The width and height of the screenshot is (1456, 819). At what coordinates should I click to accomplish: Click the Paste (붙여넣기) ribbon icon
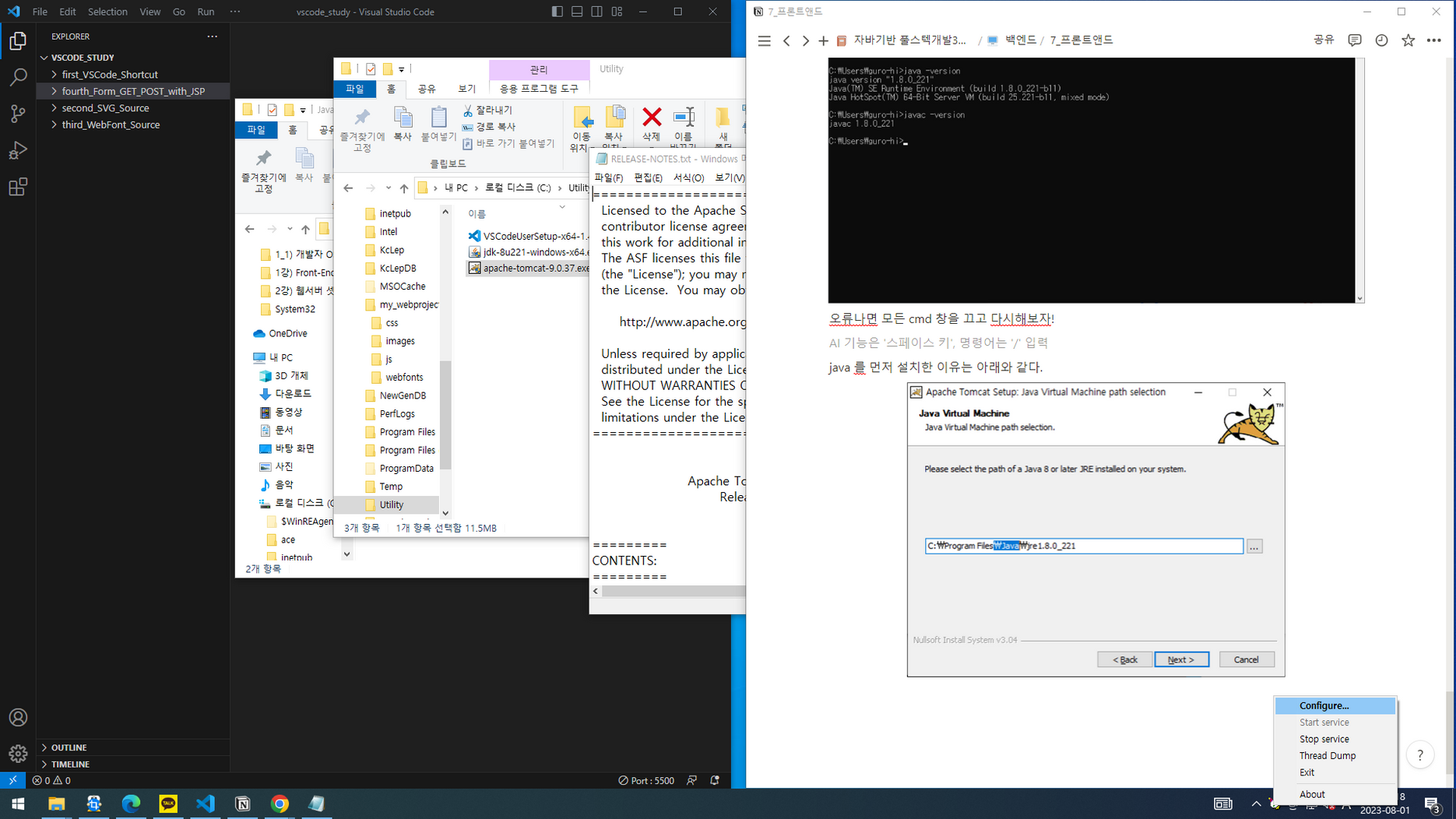438,124
